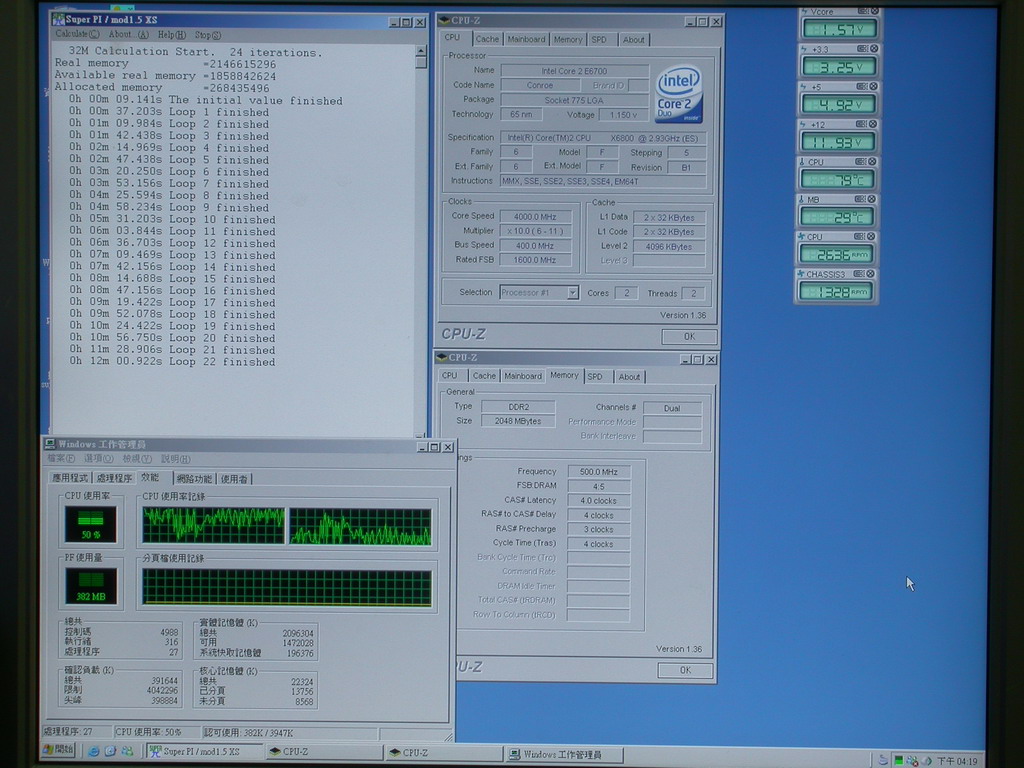Switch to Windows 工作管理員 taskbar button
1024x768 pixels.
coord(564,755)
